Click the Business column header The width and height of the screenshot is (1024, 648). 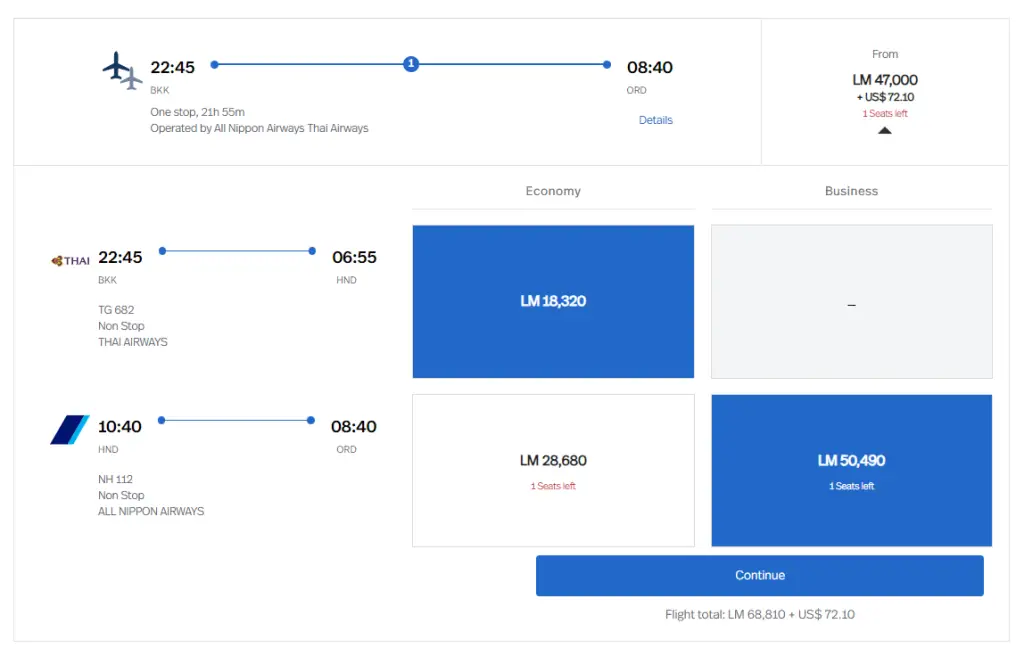coord(851,191)
